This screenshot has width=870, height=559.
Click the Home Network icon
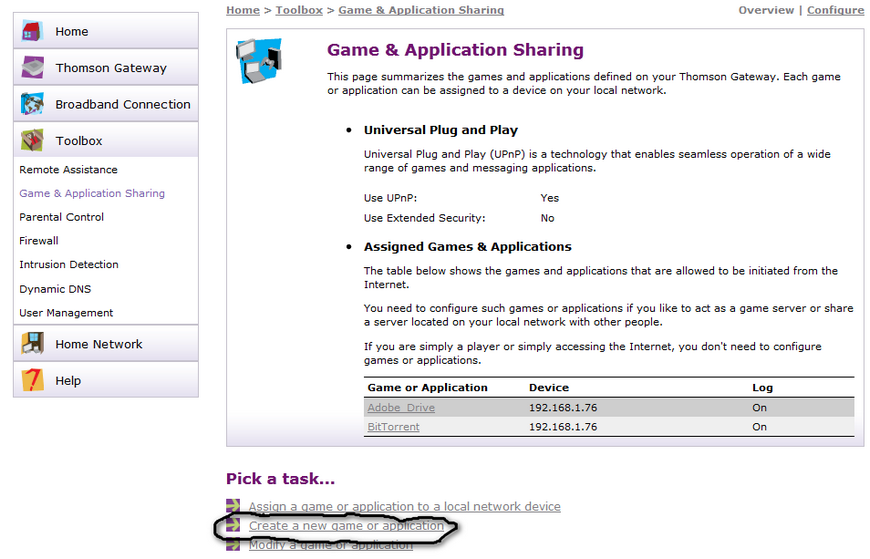point(33,344)
